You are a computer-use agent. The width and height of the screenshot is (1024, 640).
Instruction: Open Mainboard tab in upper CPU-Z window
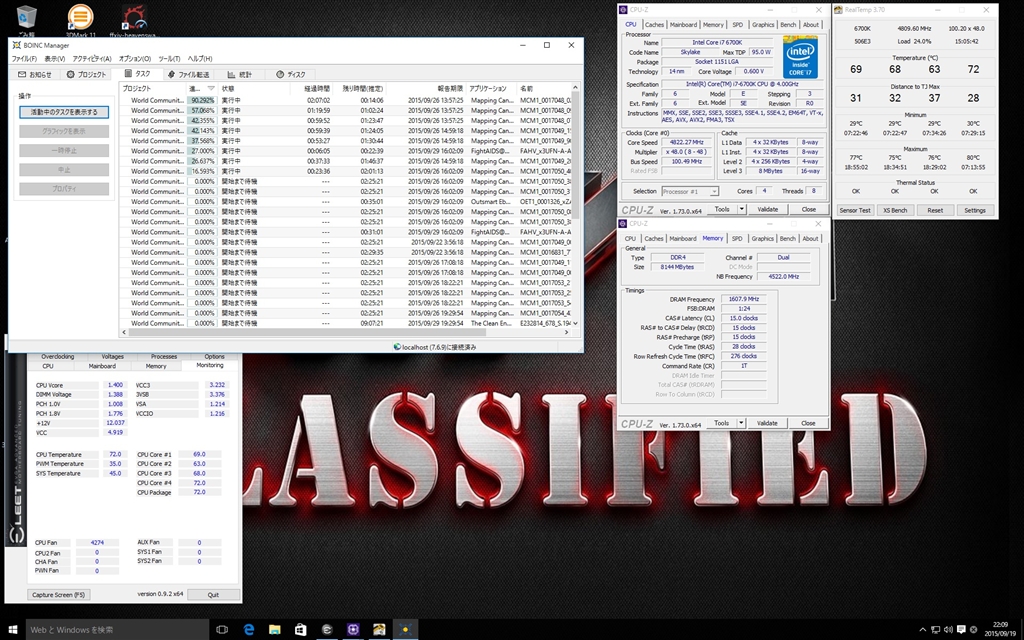[x=683, y=25]
